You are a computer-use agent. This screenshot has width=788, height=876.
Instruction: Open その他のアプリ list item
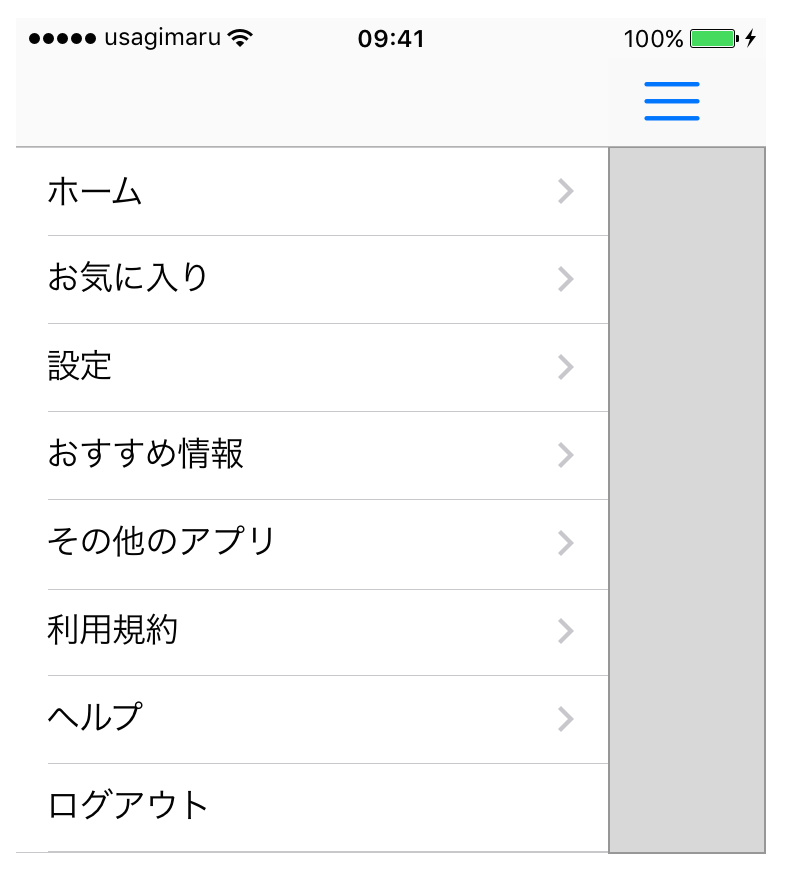[161, 542]
